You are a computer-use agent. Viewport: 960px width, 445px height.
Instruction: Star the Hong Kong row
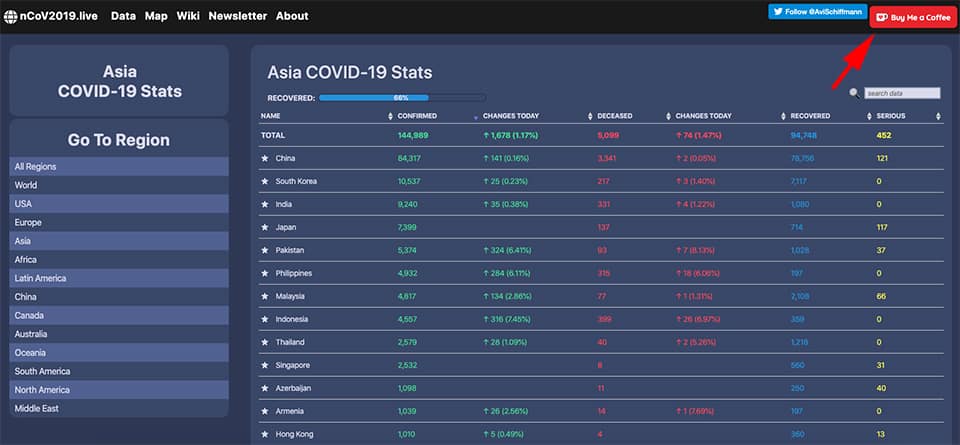pos(265,434)
